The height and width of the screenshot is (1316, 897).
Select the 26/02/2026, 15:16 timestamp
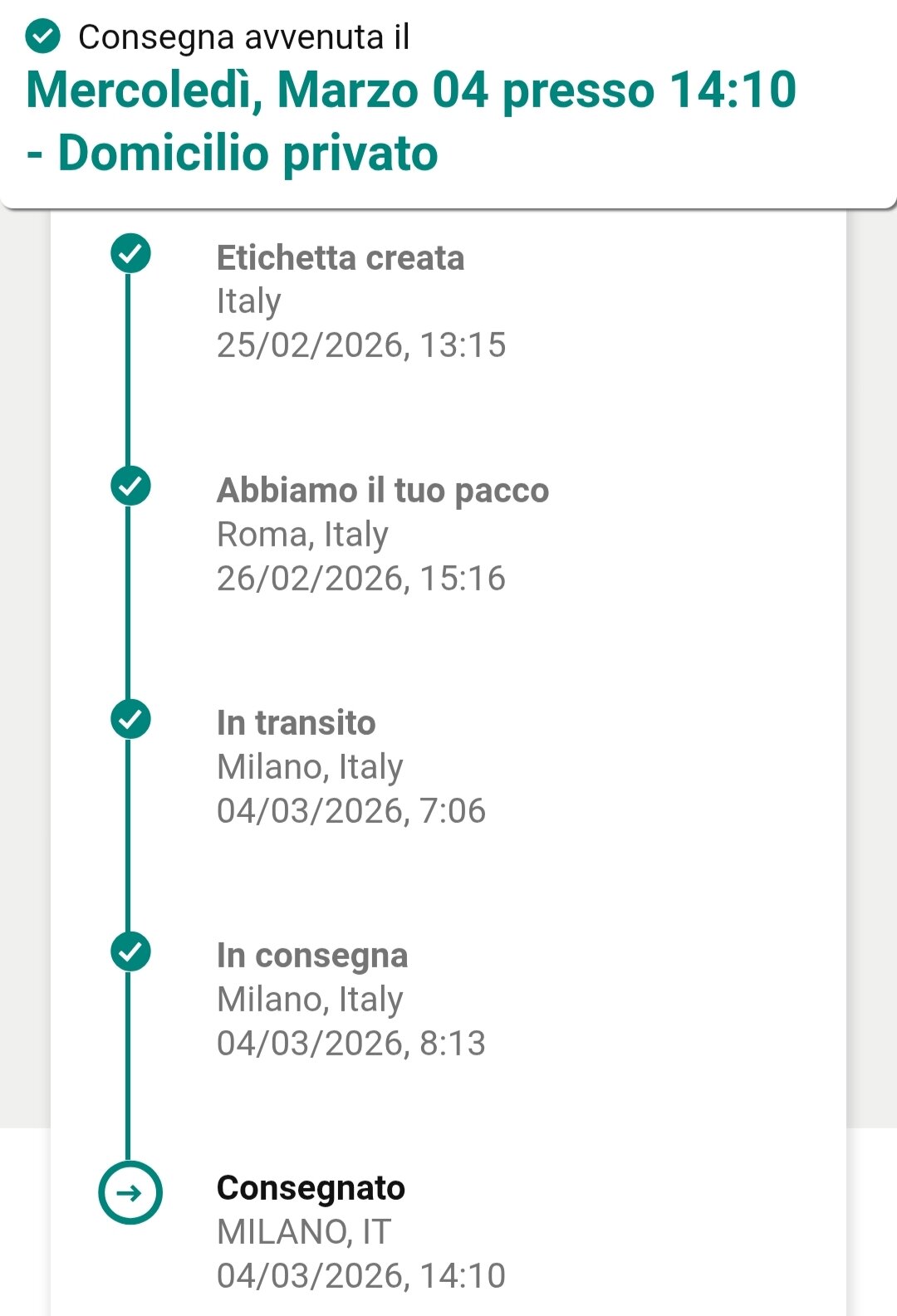[361, 579]
